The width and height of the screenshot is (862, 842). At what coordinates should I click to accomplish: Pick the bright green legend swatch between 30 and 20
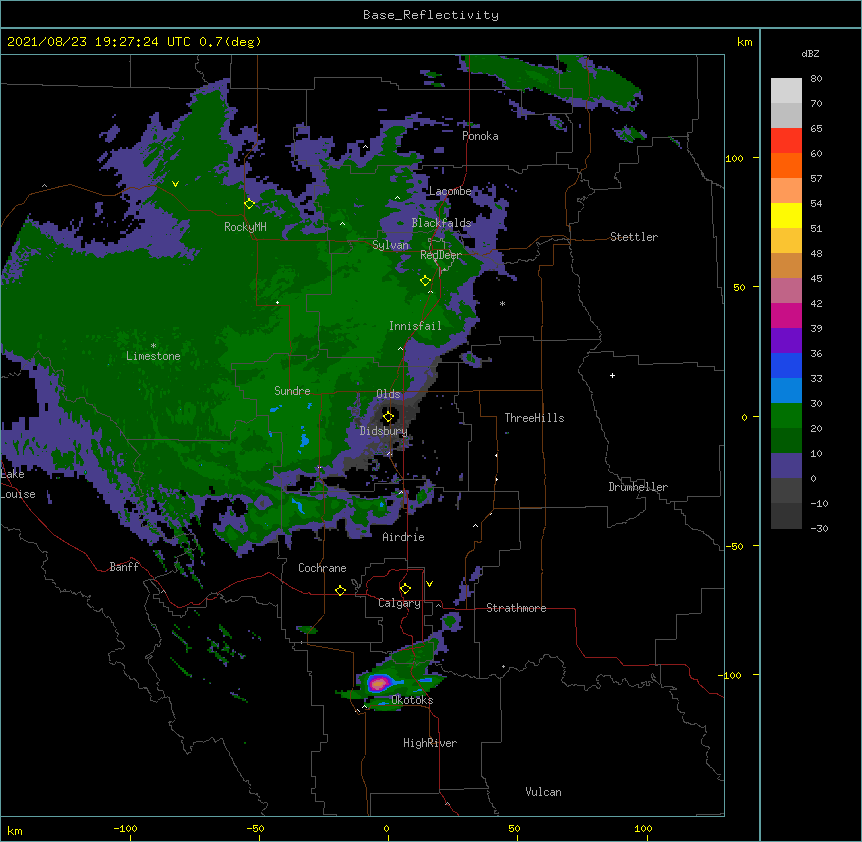[x=786, y=416]
